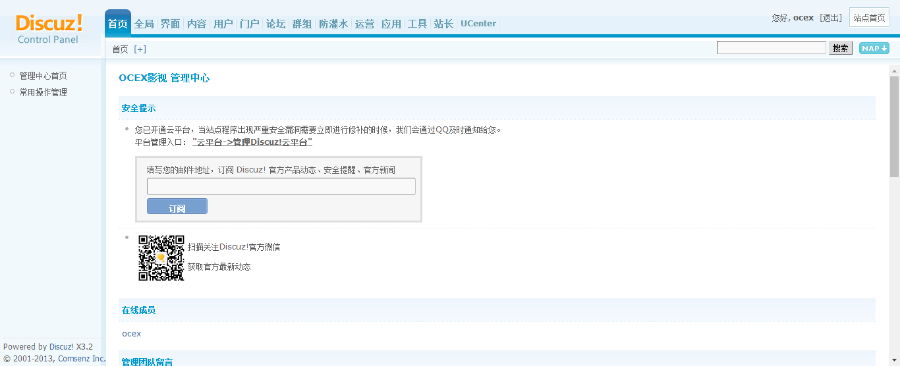Open 常用操作管理 in sidebar

43,92
